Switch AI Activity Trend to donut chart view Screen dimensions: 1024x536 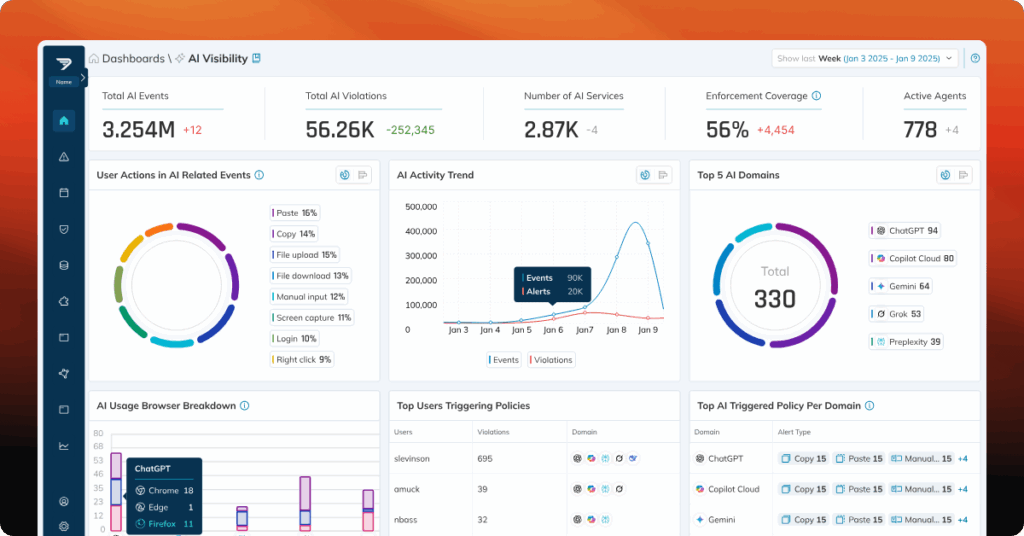[x=645, y=175]
